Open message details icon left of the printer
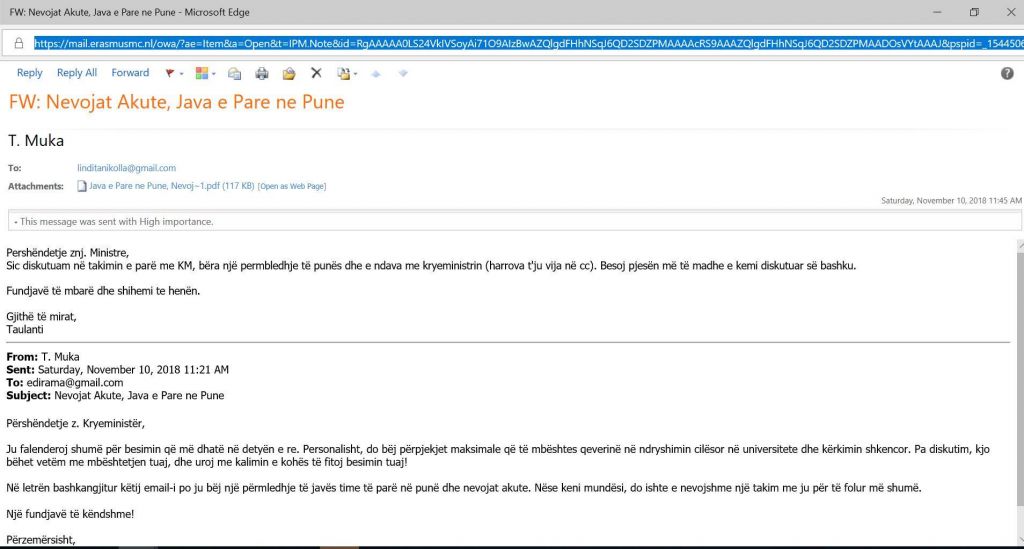Screen dimensions: 1024x549 (x=235, y=73)
